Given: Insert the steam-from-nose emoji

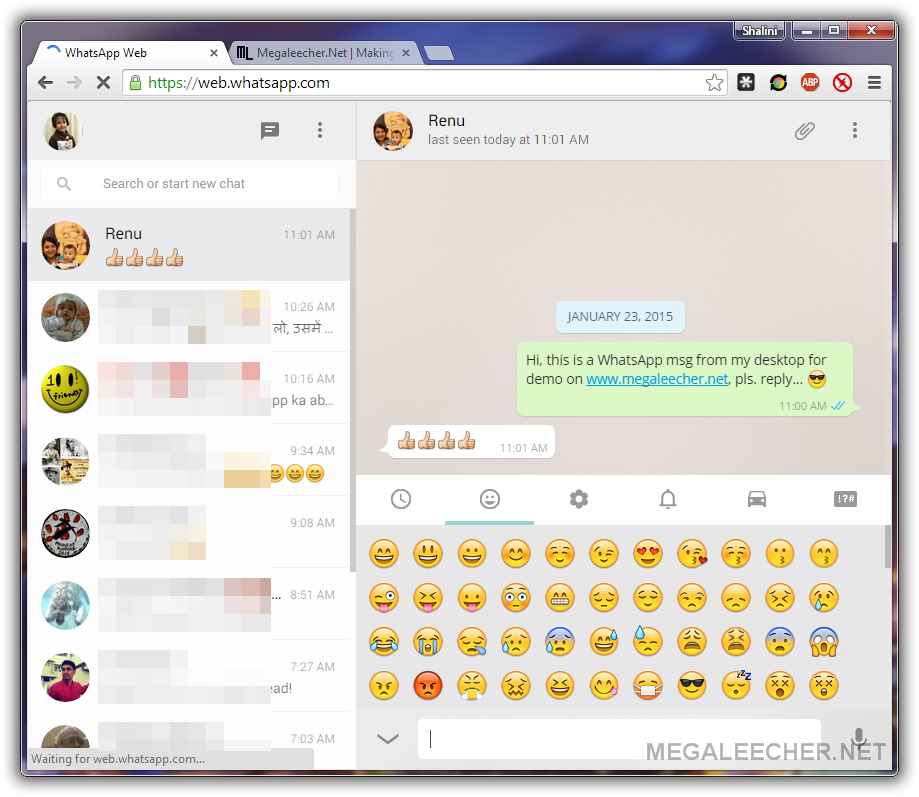Looking at the screenshot, I should (x=472, y=686).
